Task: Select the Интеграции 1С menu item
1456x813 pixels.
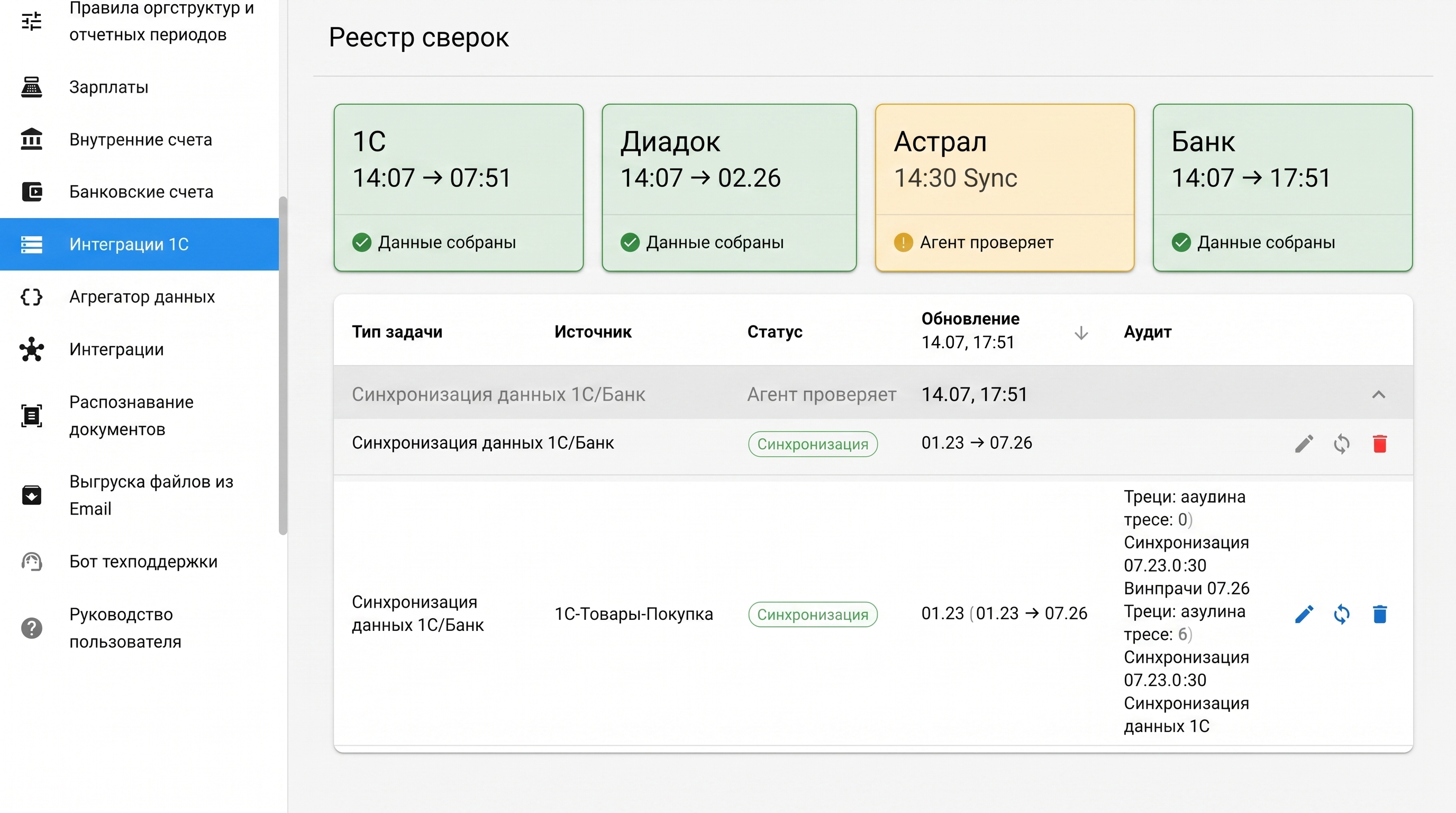Action: 140,244
